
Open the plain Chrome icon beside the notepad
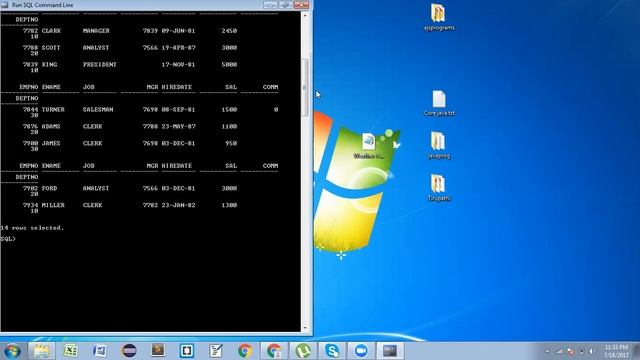tap(245, 351)
